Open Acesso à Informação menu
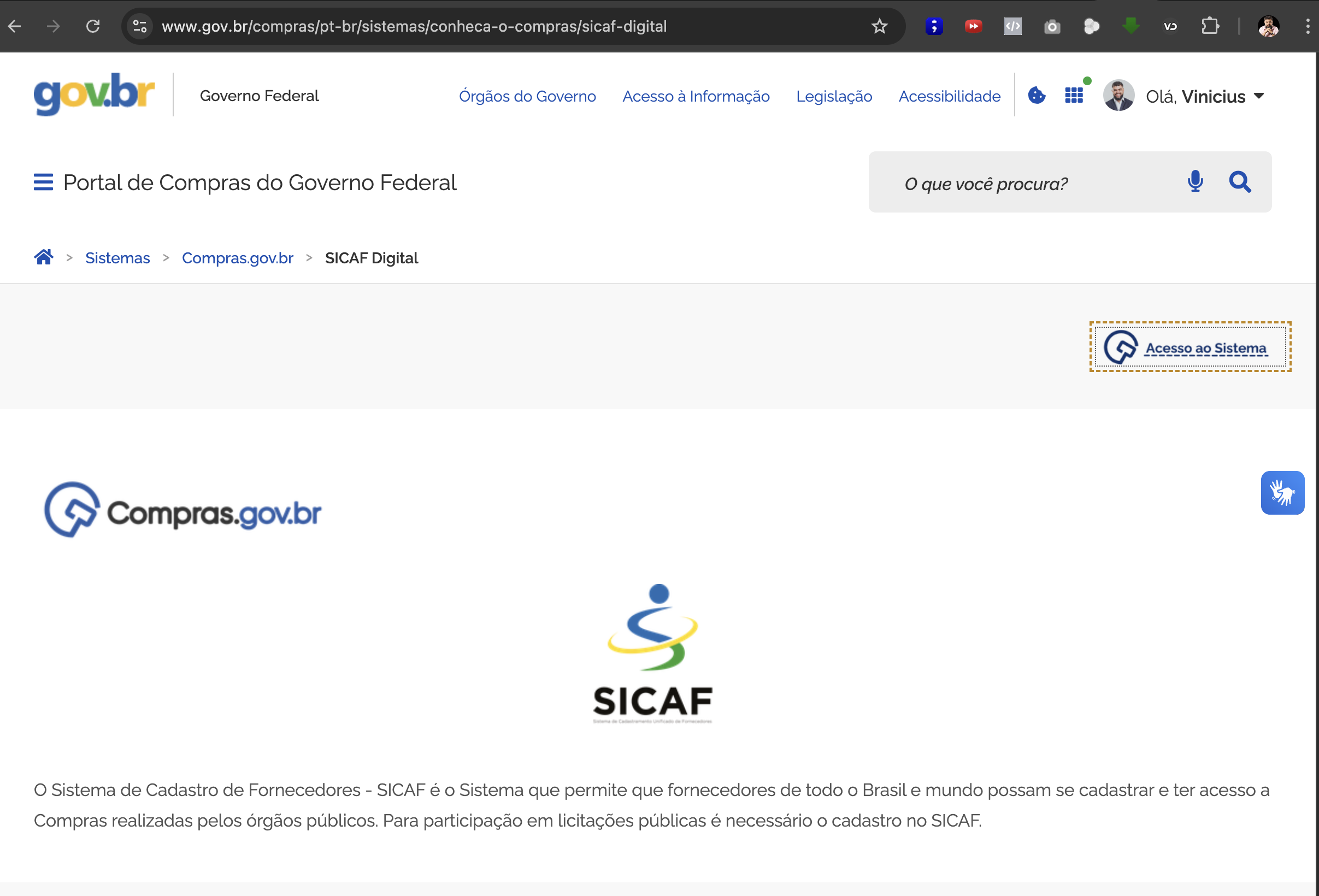 [696, 97]
